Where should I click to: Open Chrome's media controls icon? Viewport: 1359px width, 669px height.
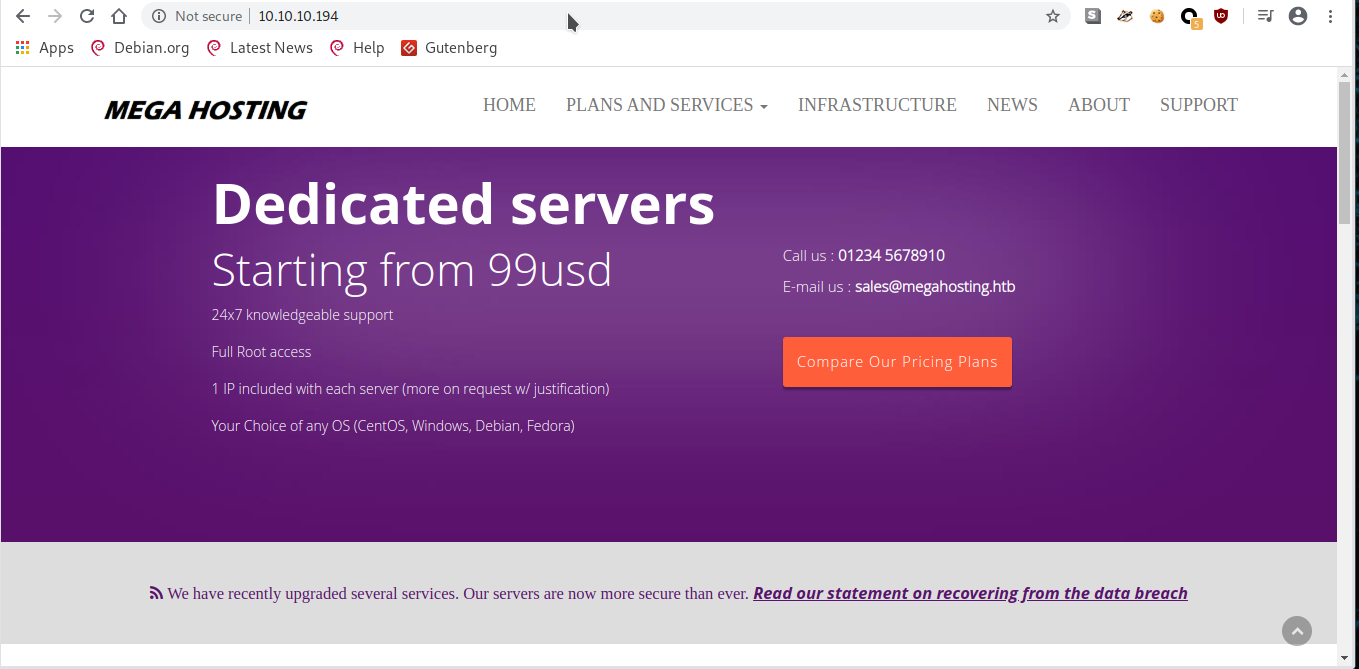(x=1263, y=16)
